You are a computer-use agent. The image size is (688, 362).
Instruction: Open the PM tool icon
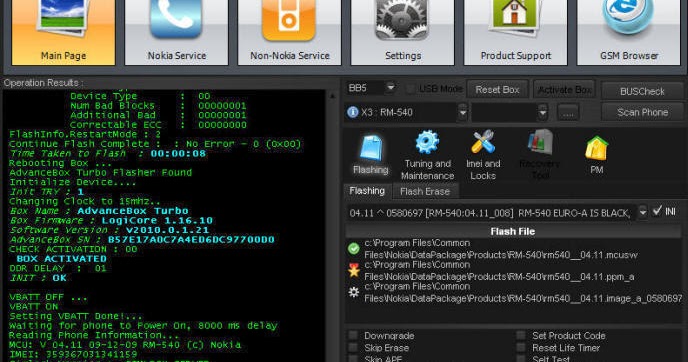(596, 154)
